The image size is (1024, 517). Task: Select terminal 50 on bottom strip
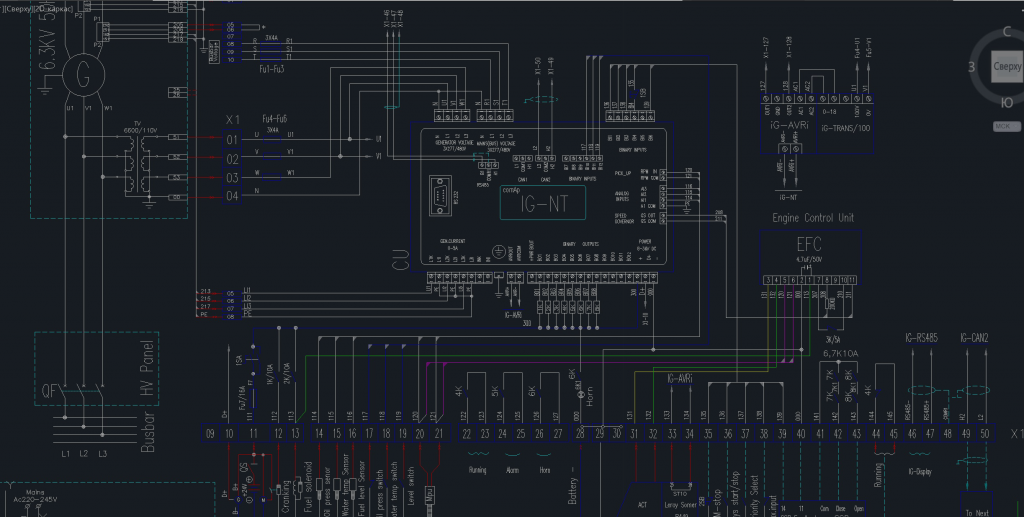tap(984, 433)
